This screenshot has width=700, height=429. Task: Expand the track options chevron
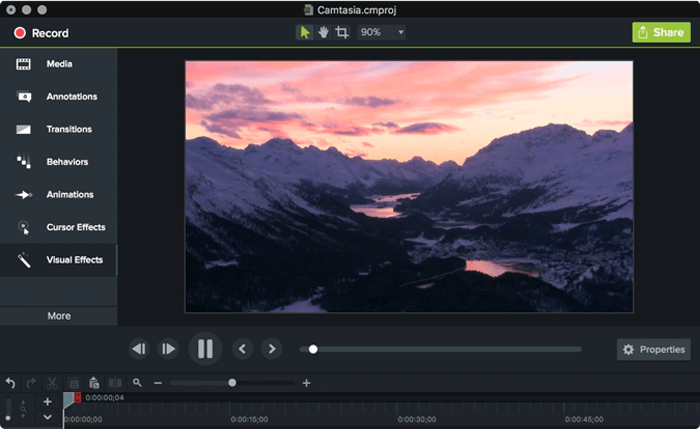(47, 417)
